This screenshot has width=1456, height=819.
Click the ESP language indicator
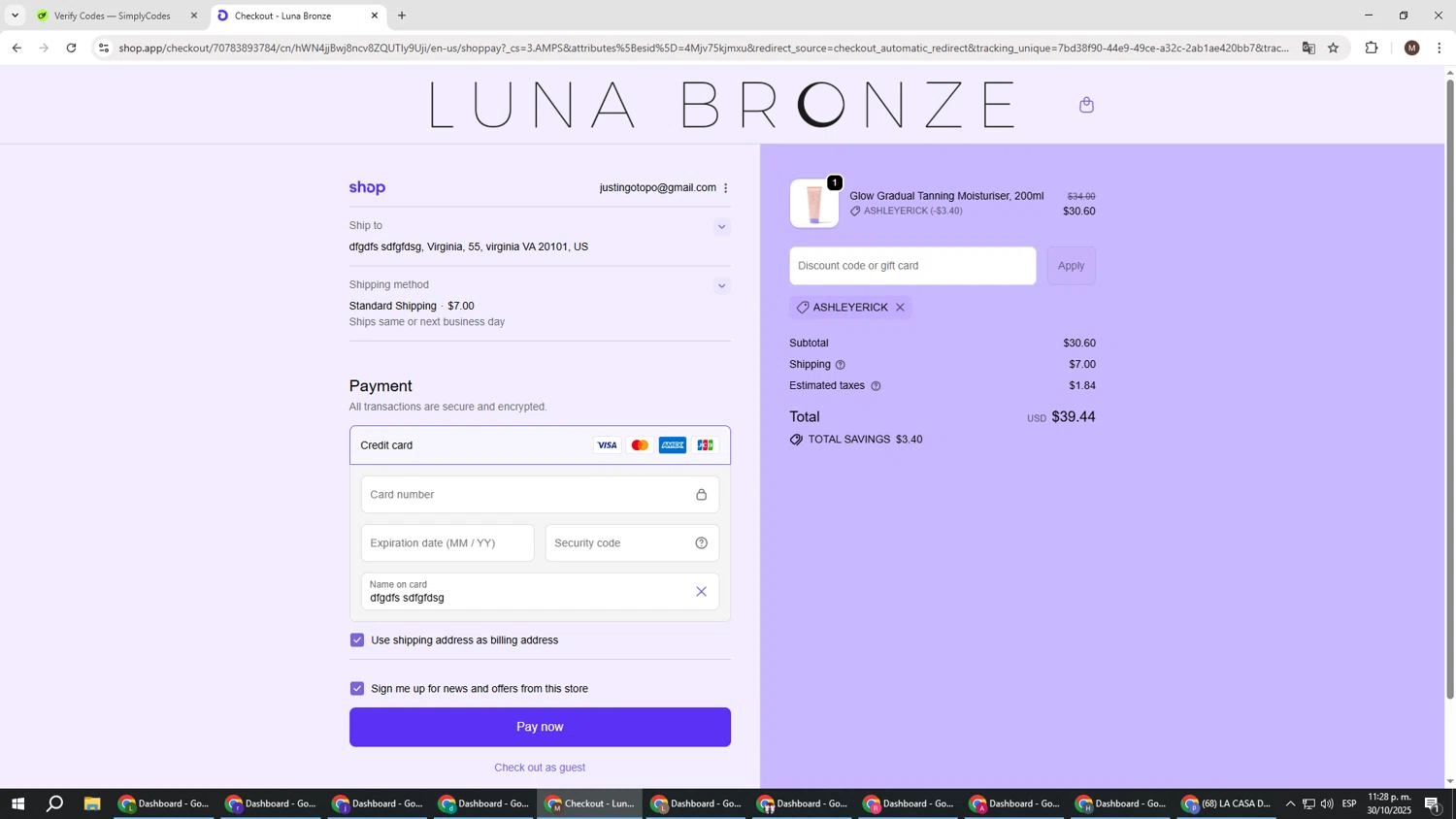click(x=1349, y=803)
